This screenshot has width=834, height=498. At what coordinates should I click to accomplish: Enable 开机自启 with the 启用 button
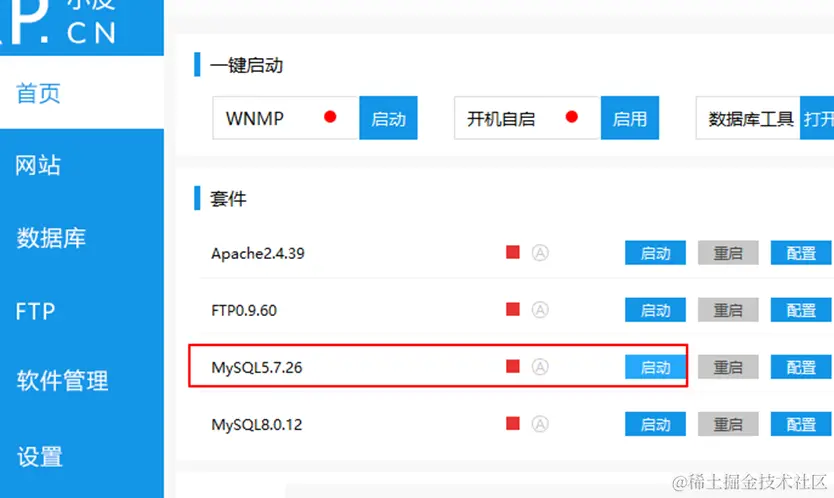[630, 118]
